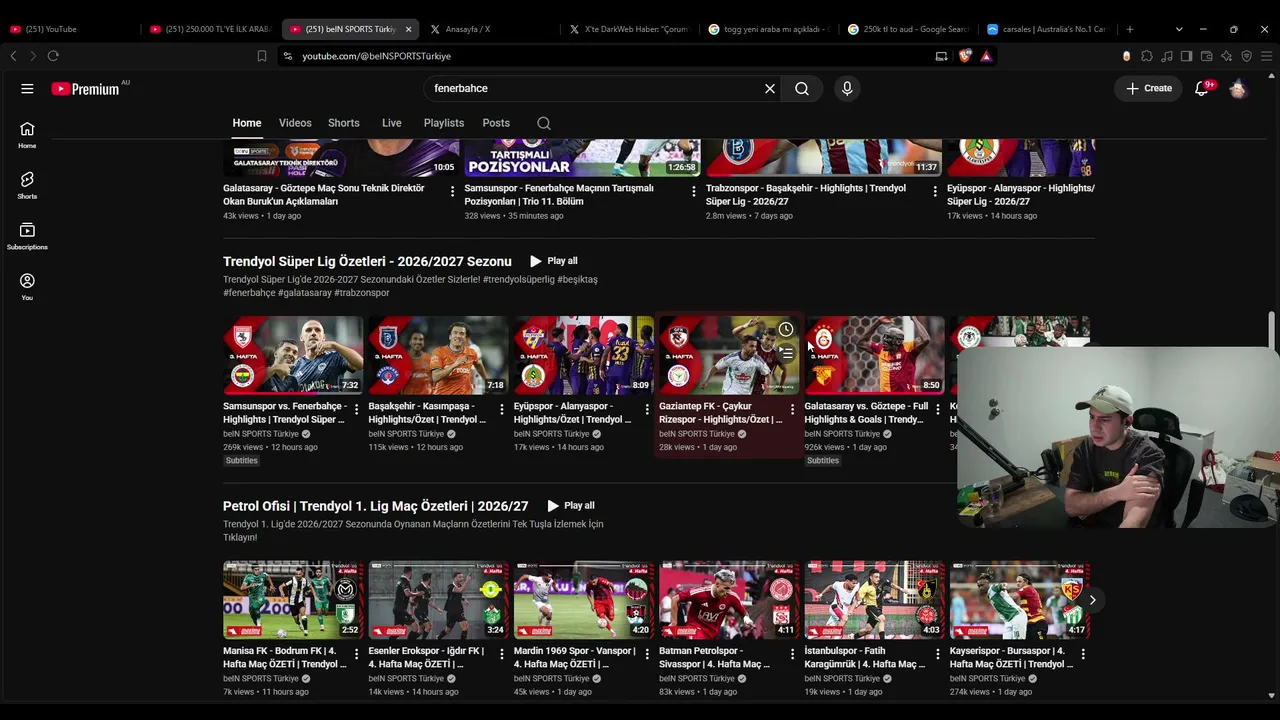Switch to the channel Playlists tab
The image size is (1280, 720).
(444, 123)
